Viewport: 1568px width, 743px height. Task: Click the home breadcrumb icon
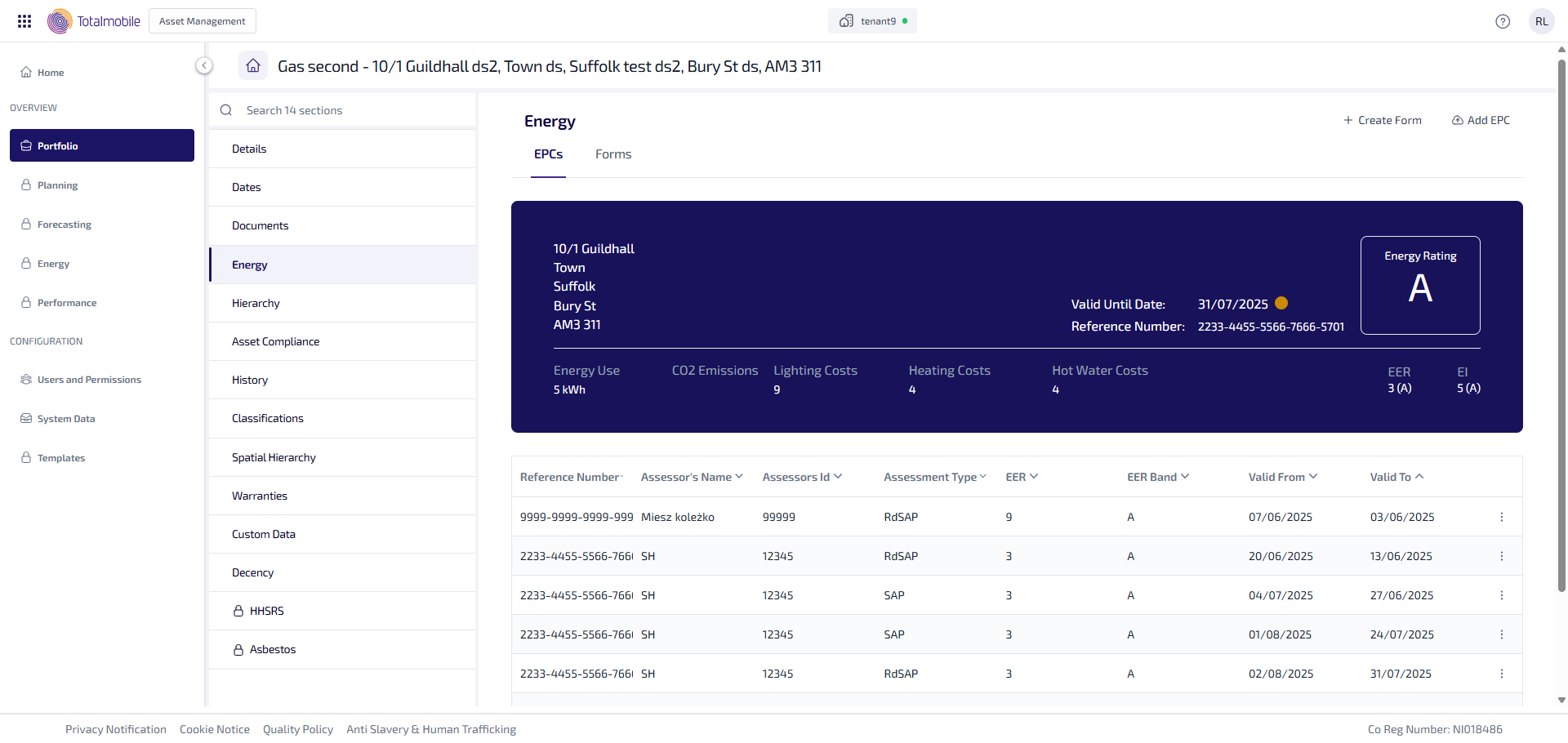tap(253, 65)
